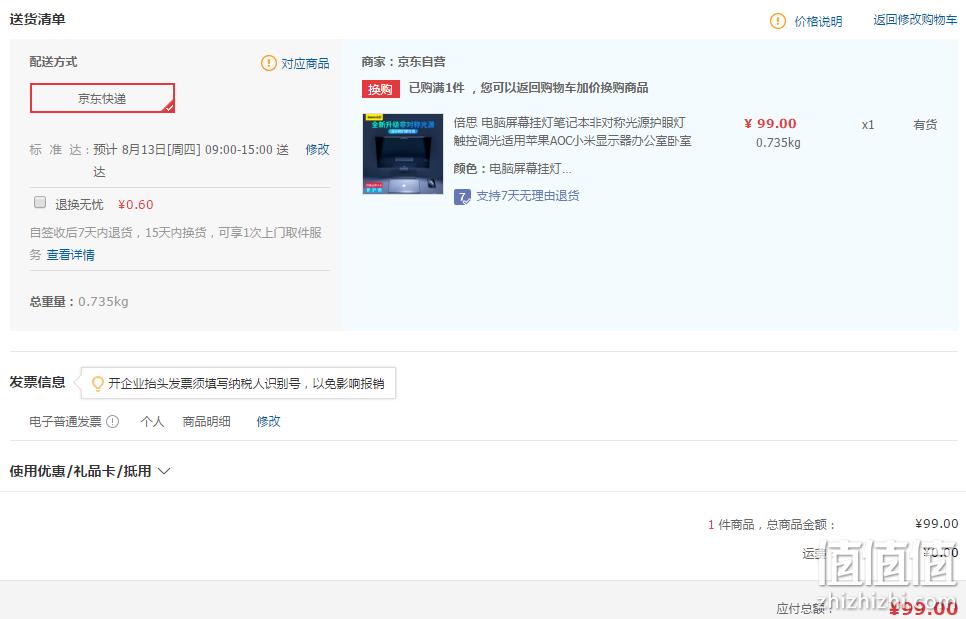Click the 价格说明 exclamation icon

pyautogui.click(x=777, y=21)
